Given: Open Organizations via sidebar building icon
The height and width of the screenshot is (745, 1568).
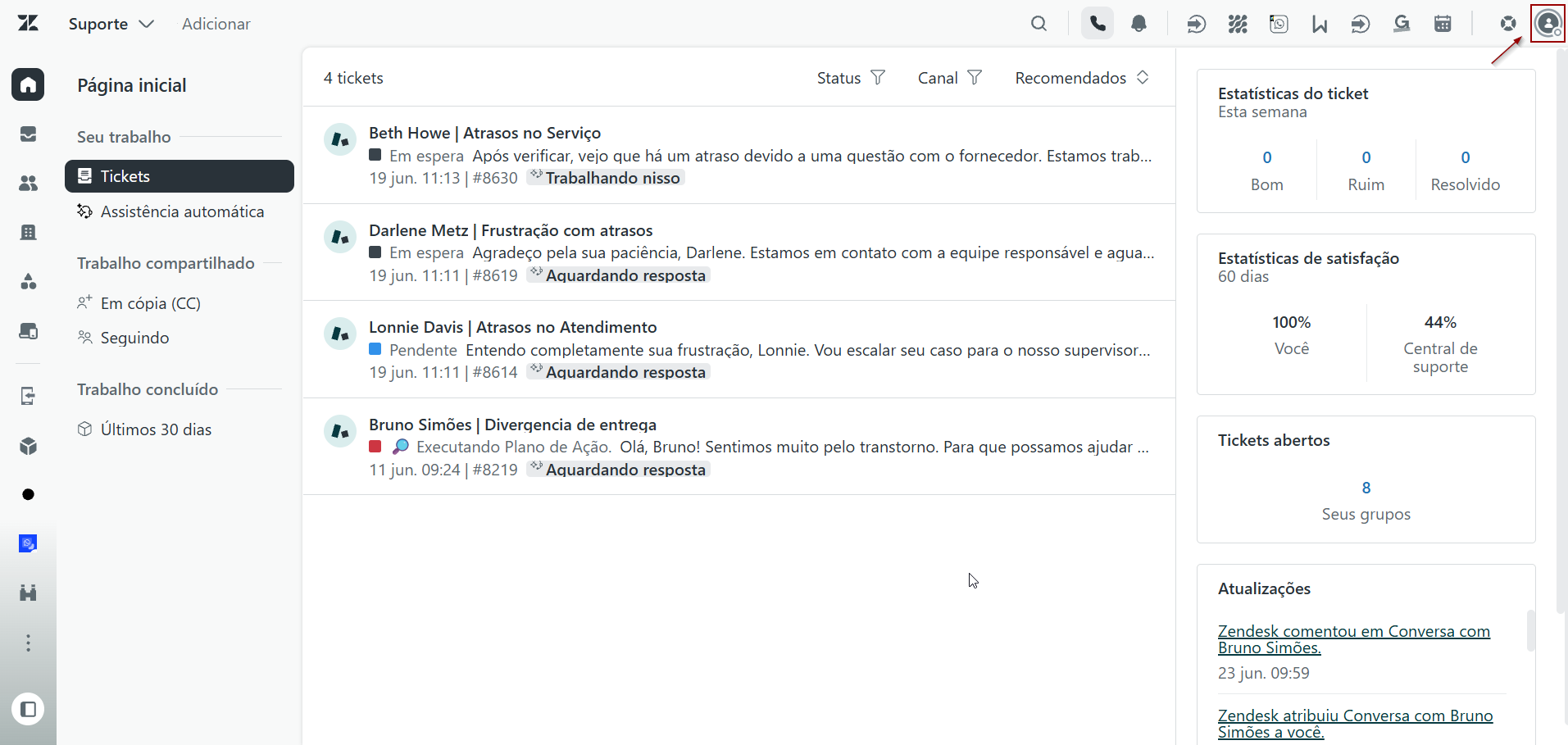Looking at the screenshot, I should [28, 232].
